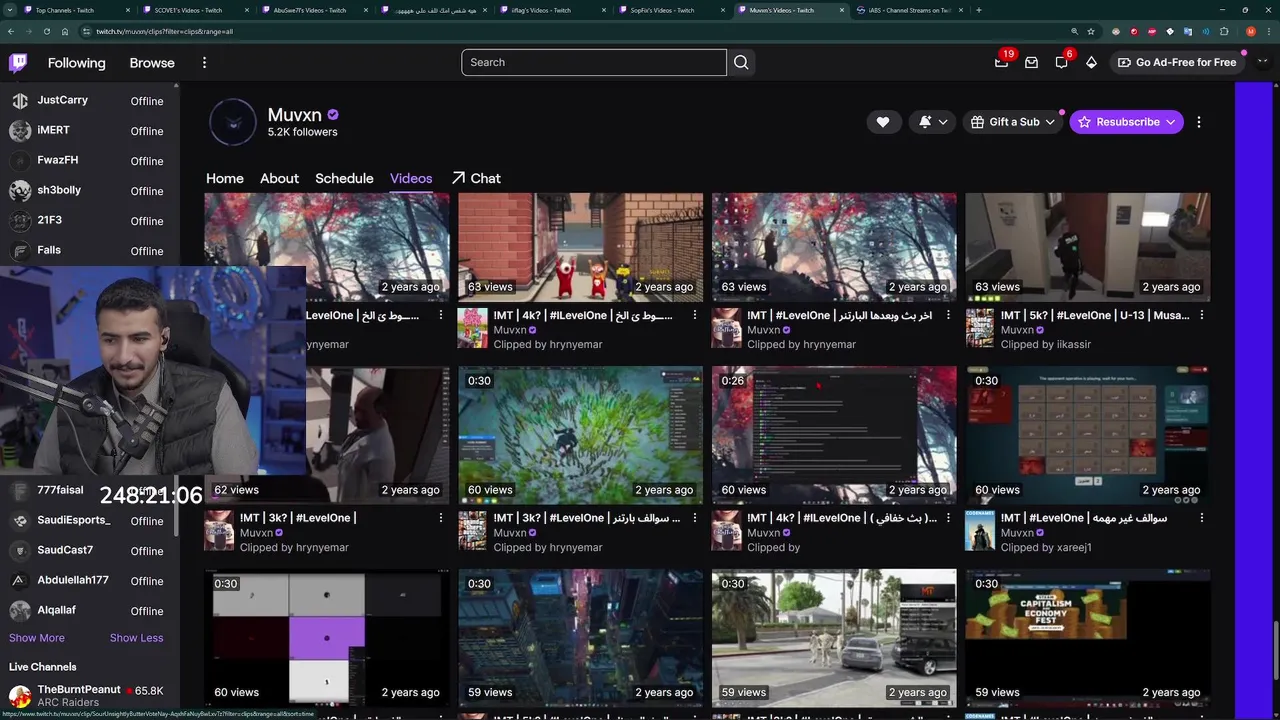This screenshot has height=720, width=1280.
Task: Switch to the Schedule channel tab
Action: [344, 178]
